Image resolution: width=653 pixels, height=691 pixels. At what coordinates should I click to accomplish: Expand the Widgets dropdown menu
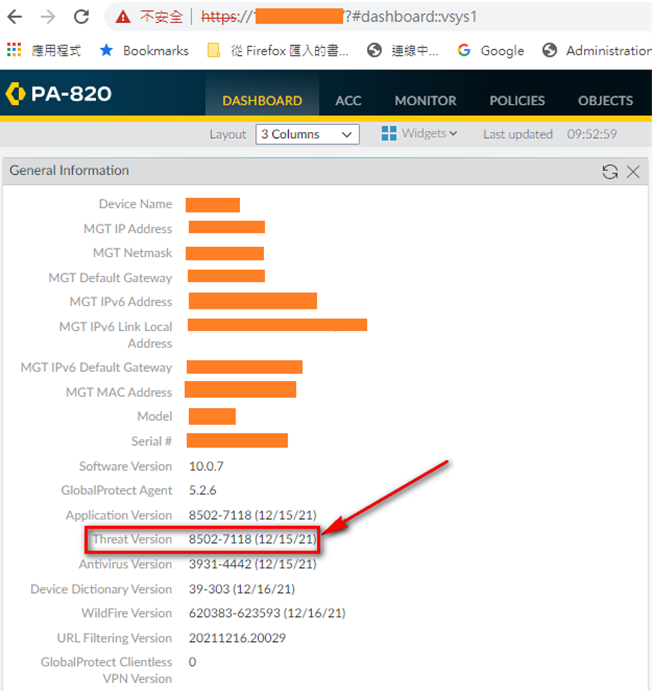coord(429,133)
